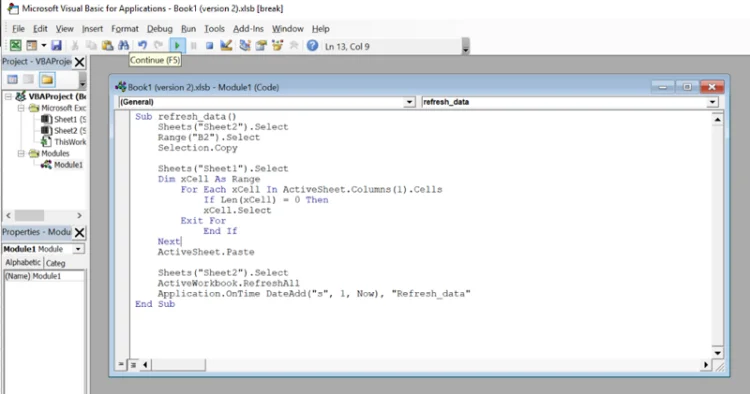This screenshot has width=750, height=394.
Task: Open the View menu
Action: [x=65, y=29]
